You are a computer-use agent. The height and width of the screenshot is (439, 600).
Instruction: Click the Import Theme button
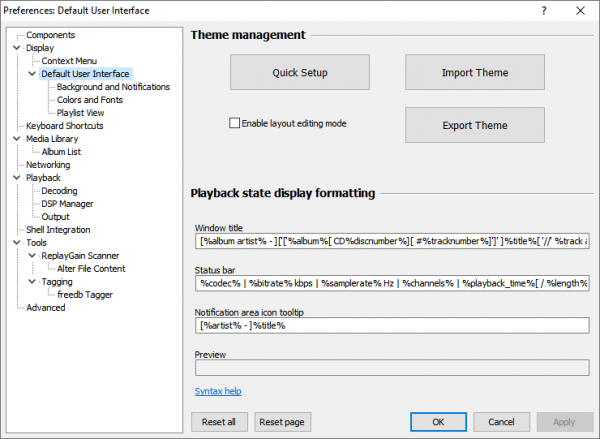click(x=474, y=73)
